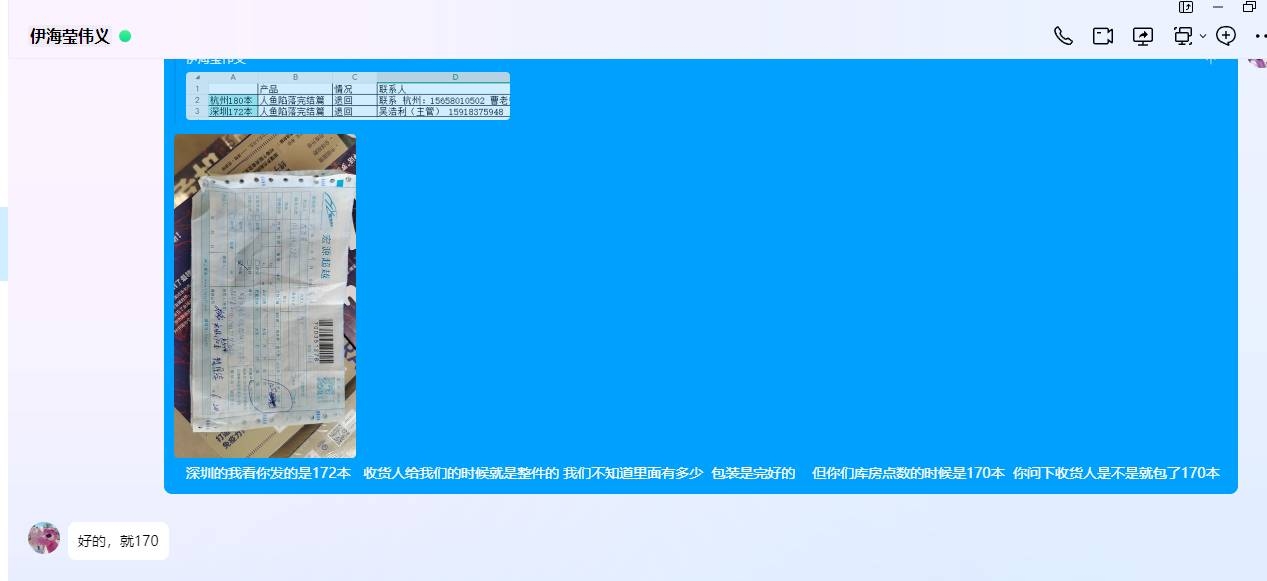Click the sender avatar beside 好的，就170
The image size is (1267, 581).
point(44,538)
